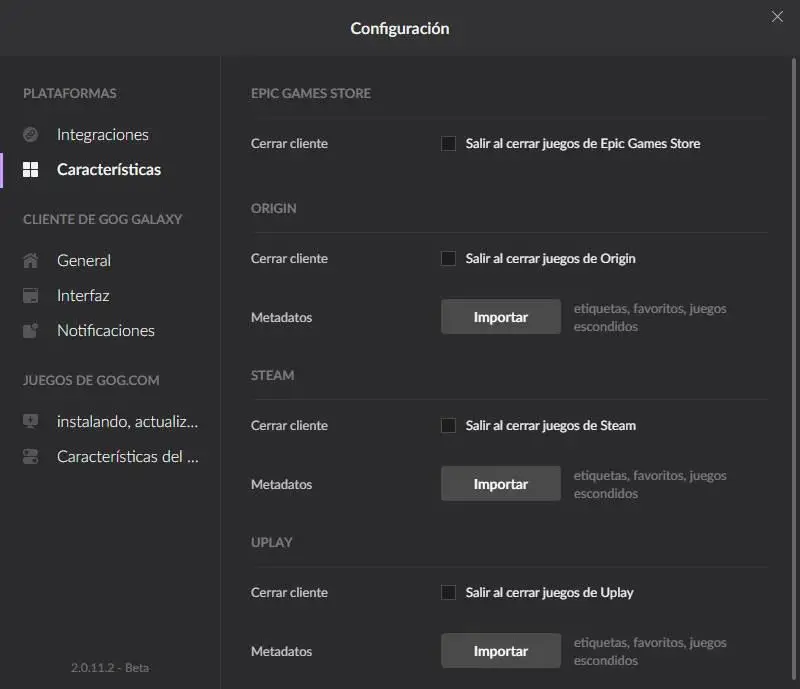Image resolution: width=800 pixels, height=689 pixels.
Task: Switch to the General settings page
Action: (x=84, y=261)
